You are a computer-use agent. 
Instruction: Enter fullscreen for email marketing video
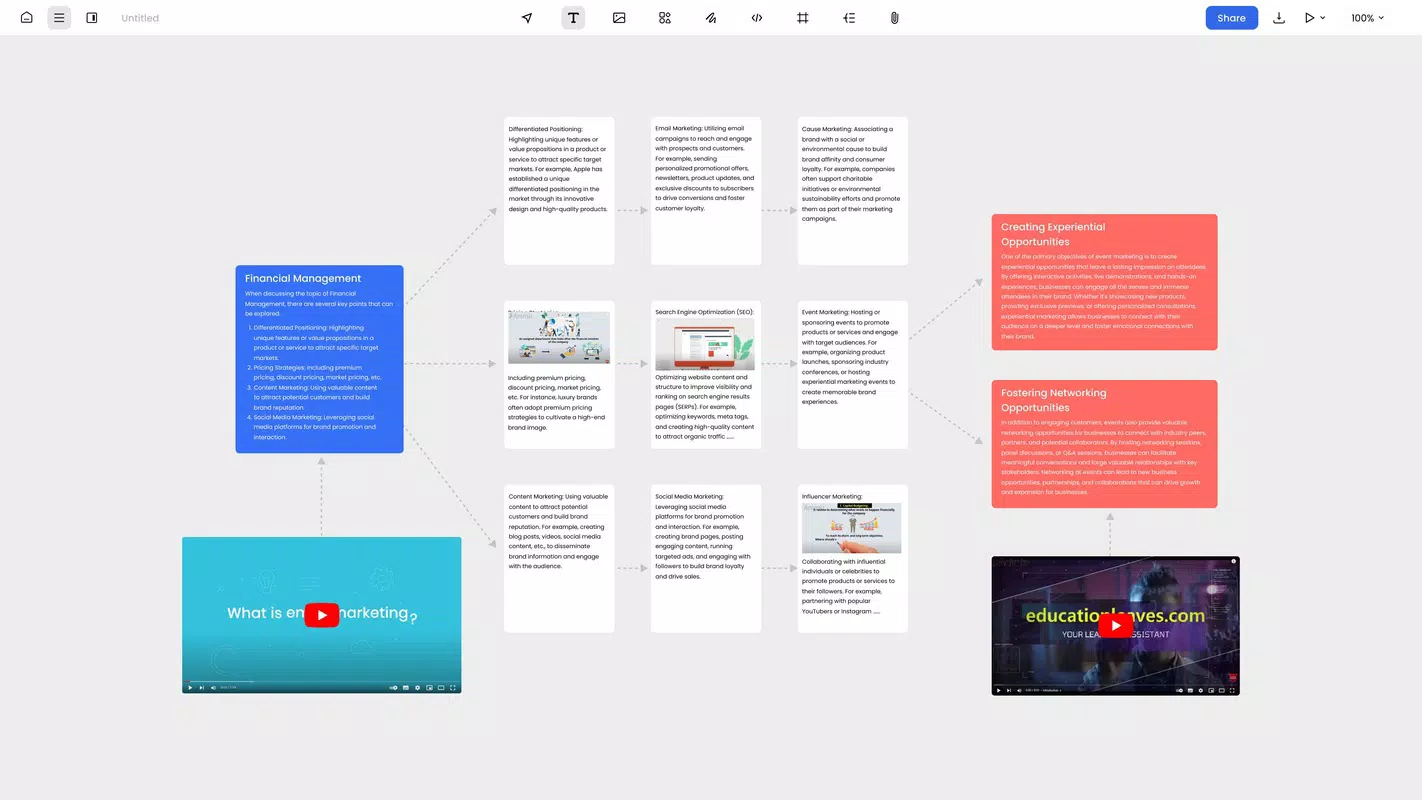[453, 688]
